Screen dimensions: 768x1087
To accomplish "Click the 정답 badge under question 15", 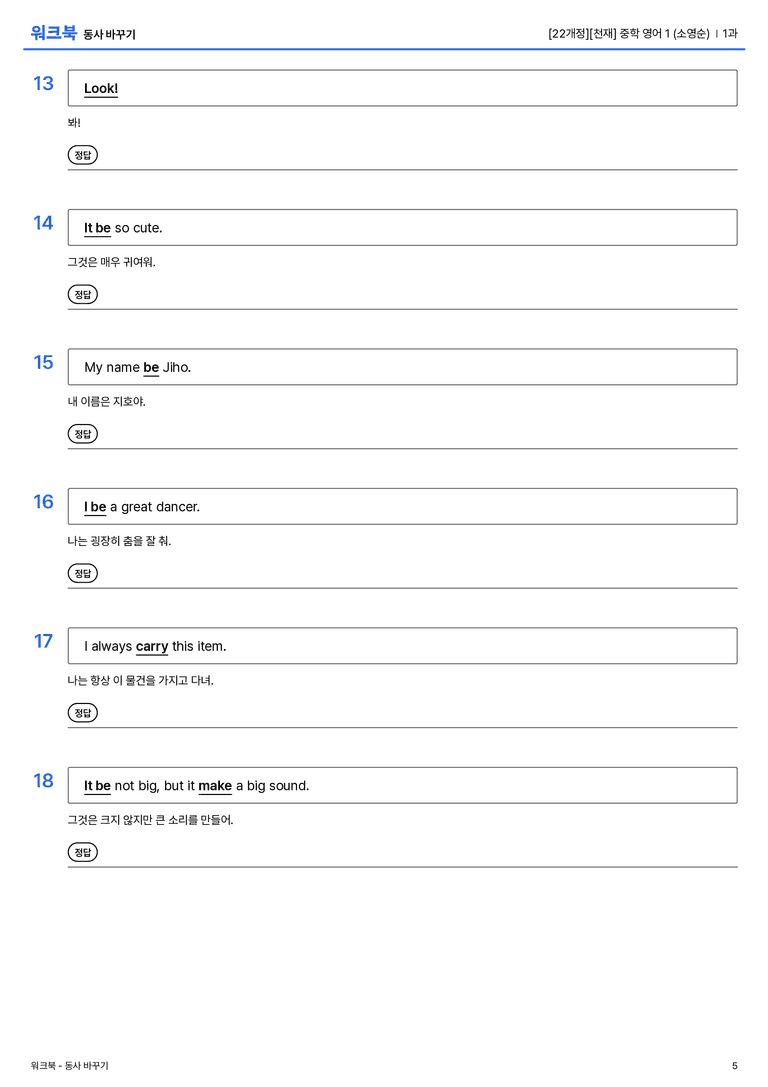I will coord(82,433).
